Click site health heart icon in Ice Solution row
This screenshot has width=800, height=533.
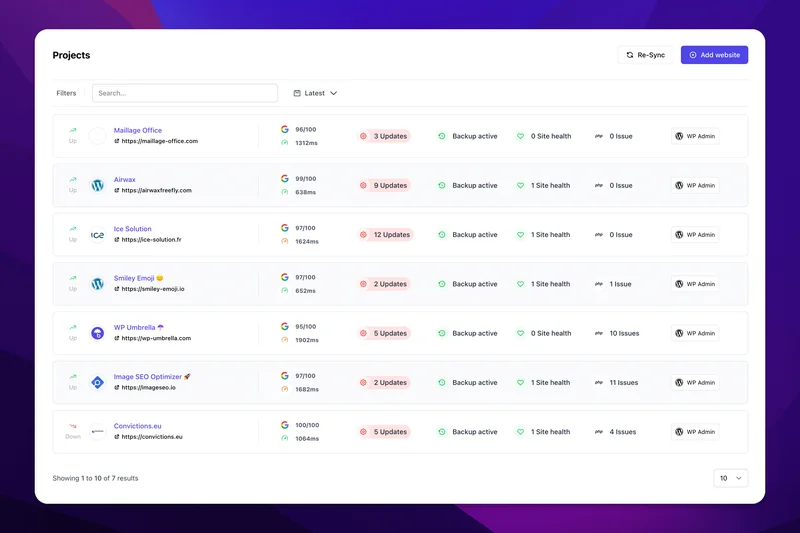point(520,235)
